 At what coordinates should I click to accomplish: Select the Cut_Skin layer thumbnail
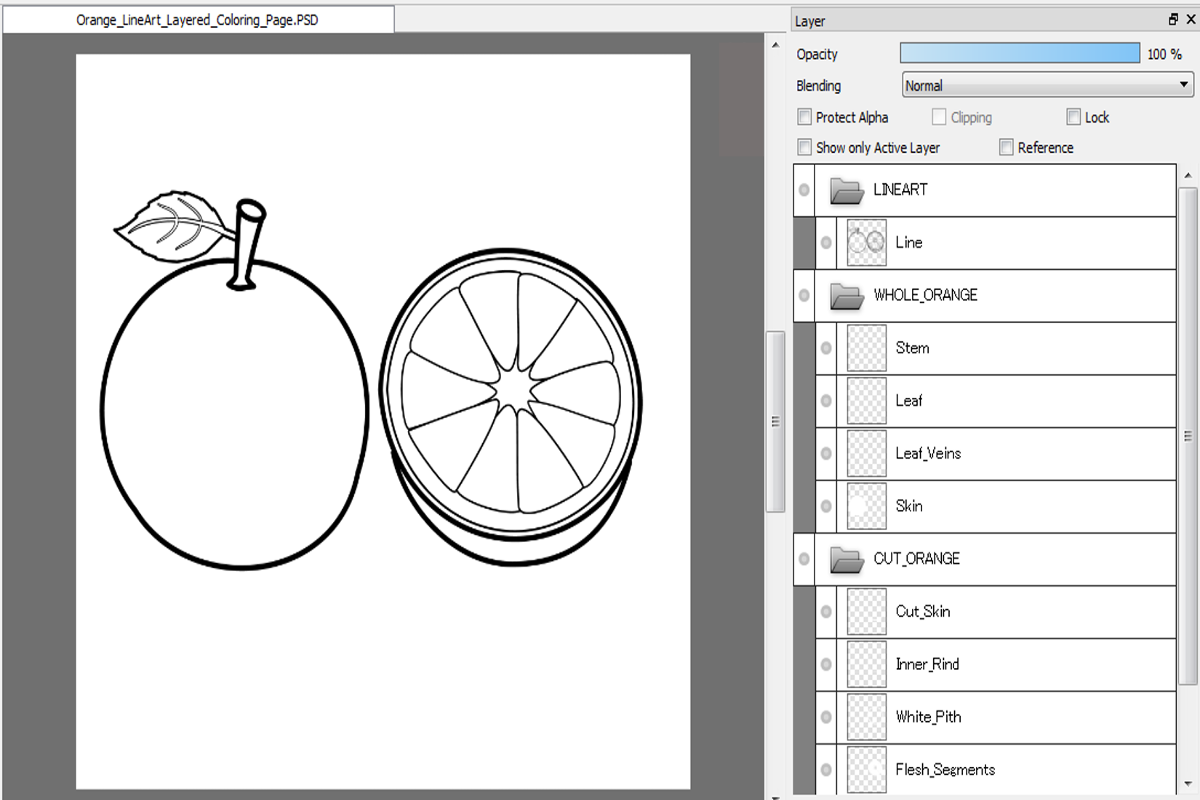[x=867, y=612]
